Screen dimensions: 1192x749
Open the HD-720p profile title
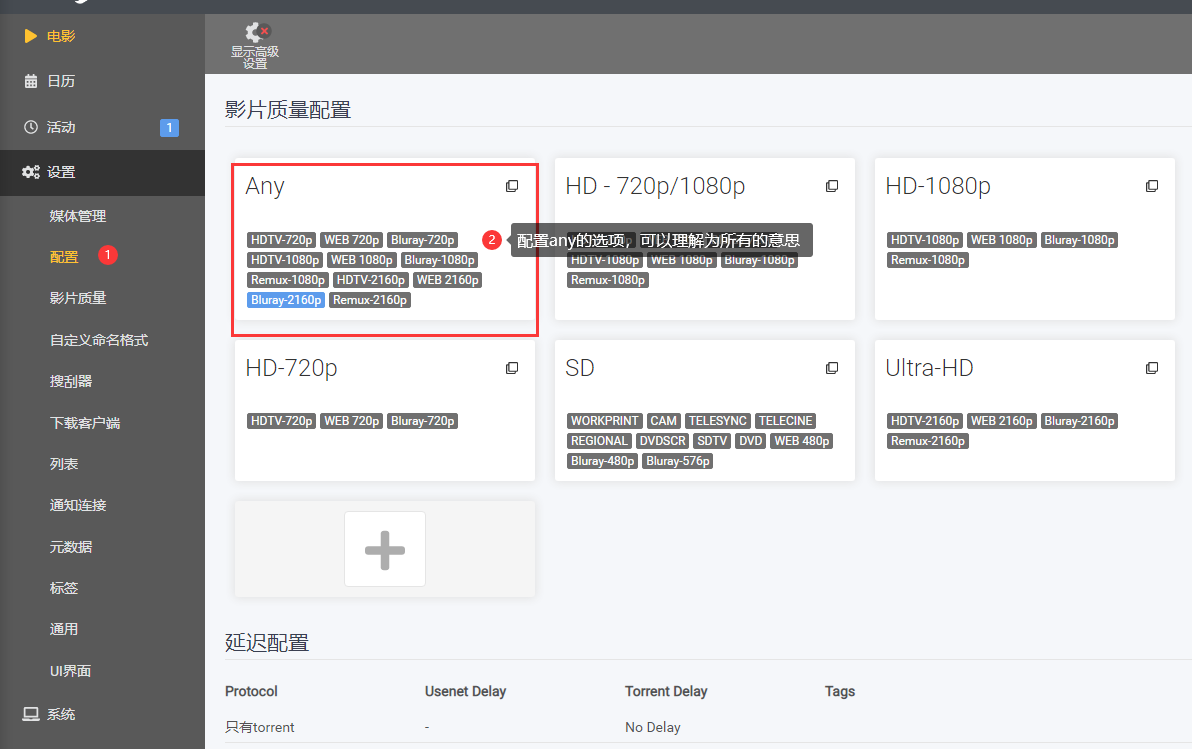291,368
